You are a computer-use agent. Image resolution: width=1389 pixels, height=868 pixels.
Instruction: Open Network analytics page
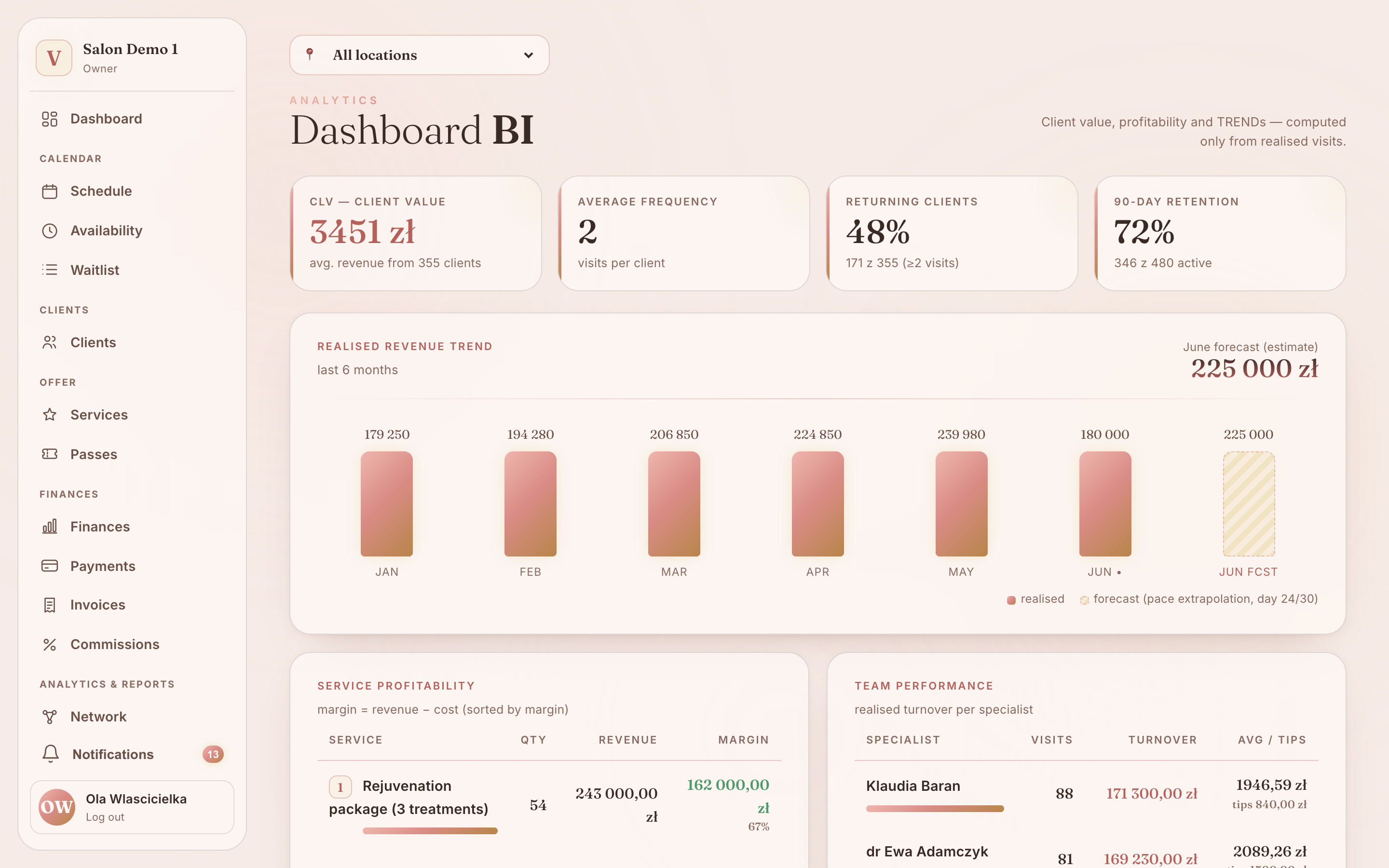(132, 717)
